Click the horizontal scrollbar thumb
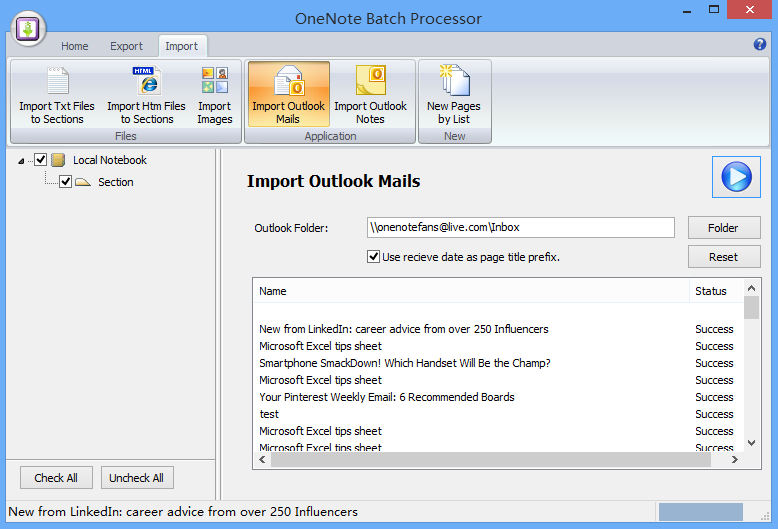 tap(491, 460)
